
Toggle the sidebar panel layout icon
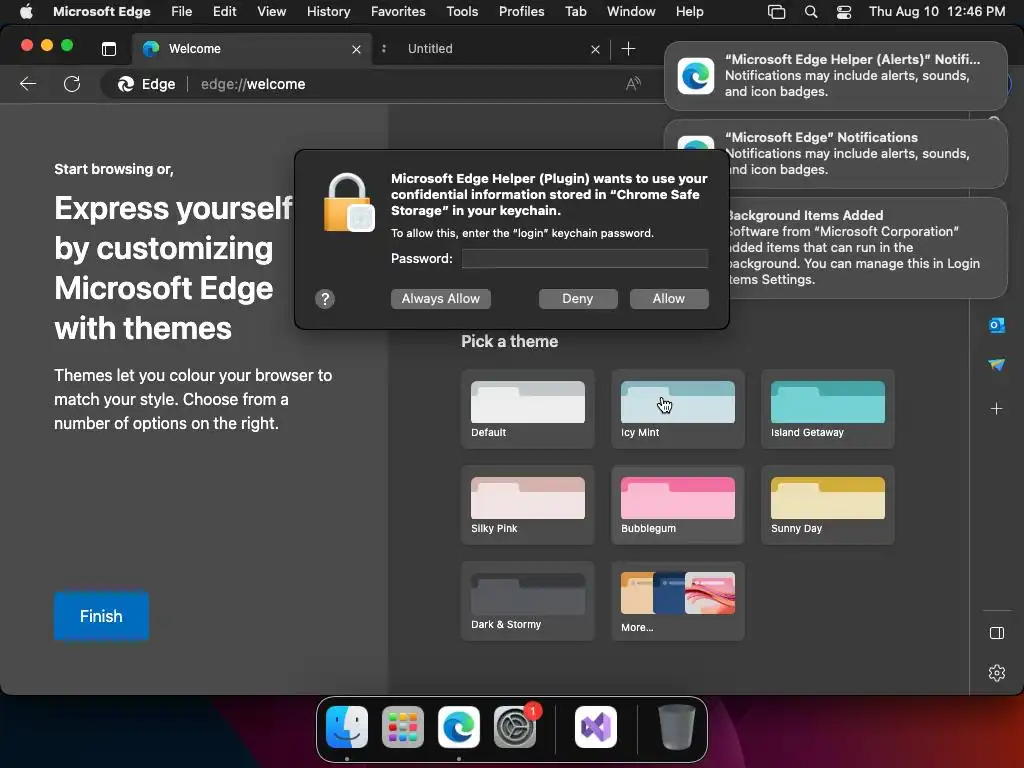click(997, 633)
